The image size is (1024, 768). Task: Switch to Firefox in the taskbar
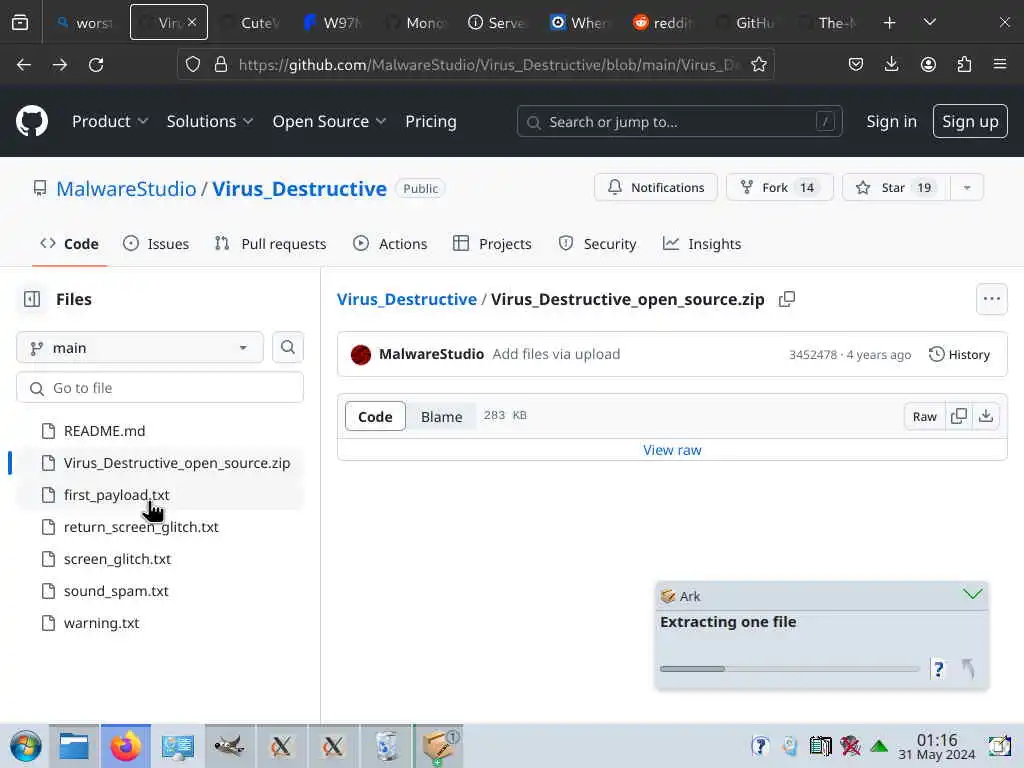125,746
